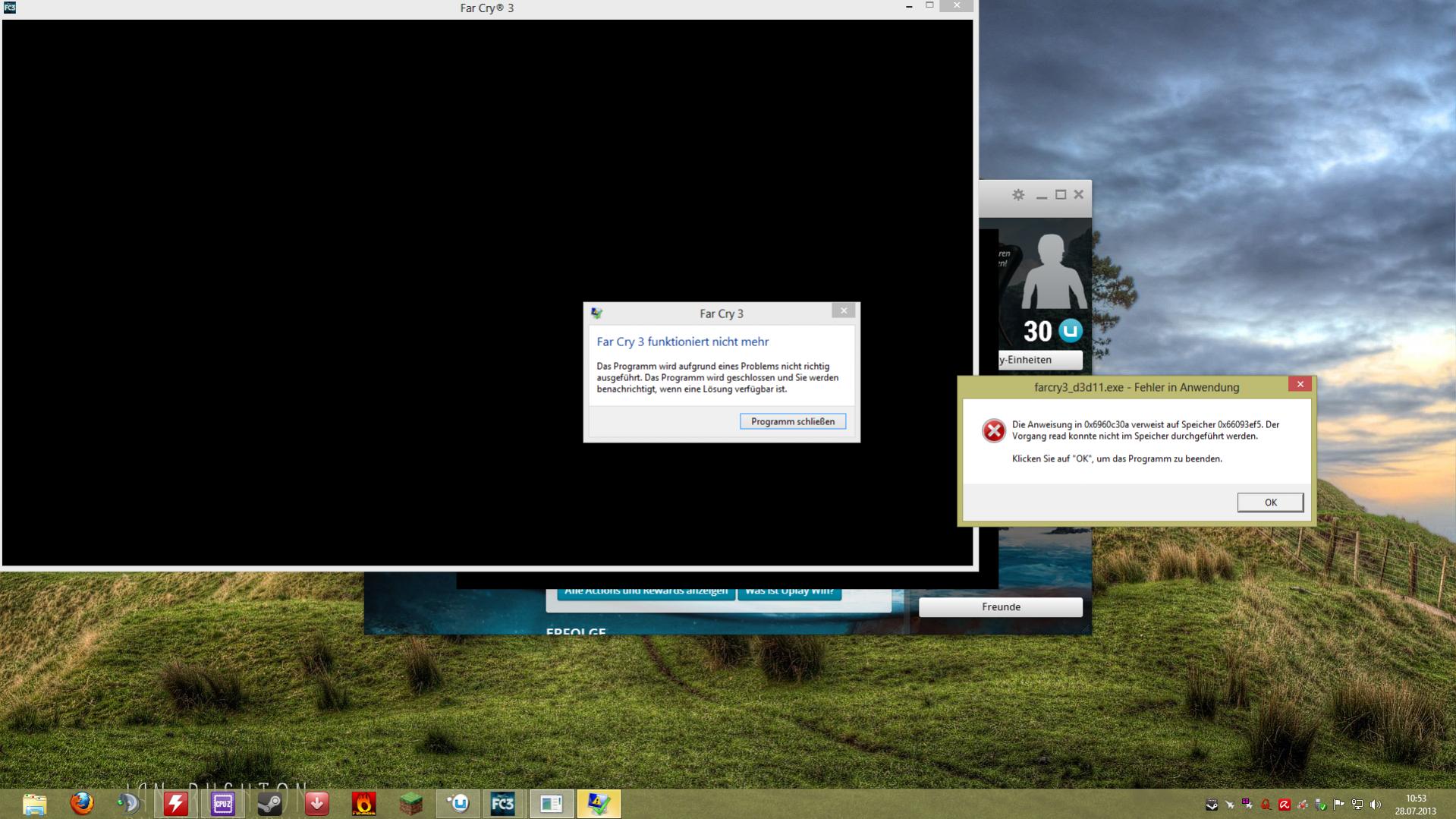1456x819 pixels.
Task: Confirm the farcry3_d3d11.exe error with OK
Action: pyautogui.click(x=1270, y=502)
